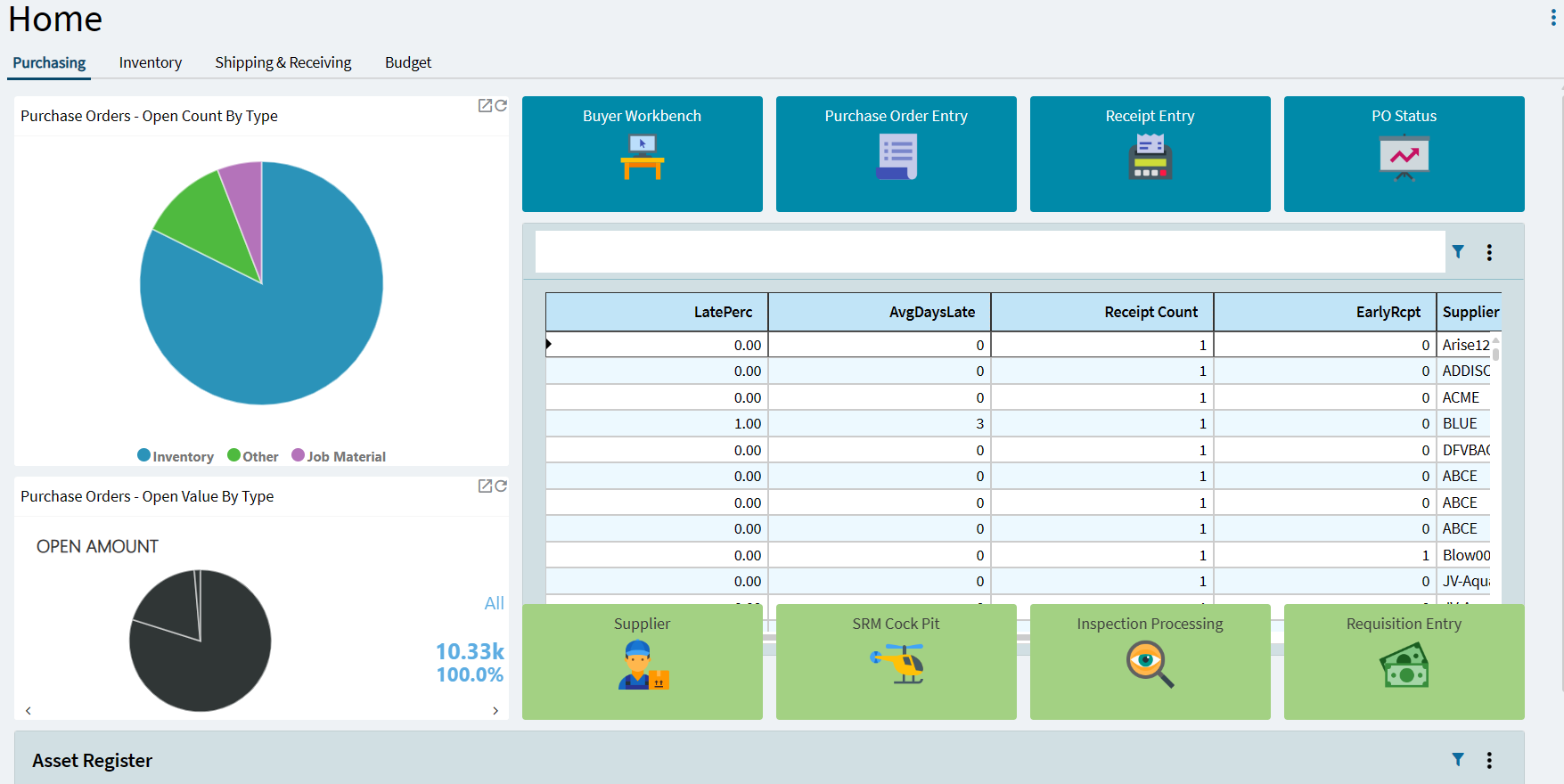Click the supplier grid filter icon

[1458, 252]
